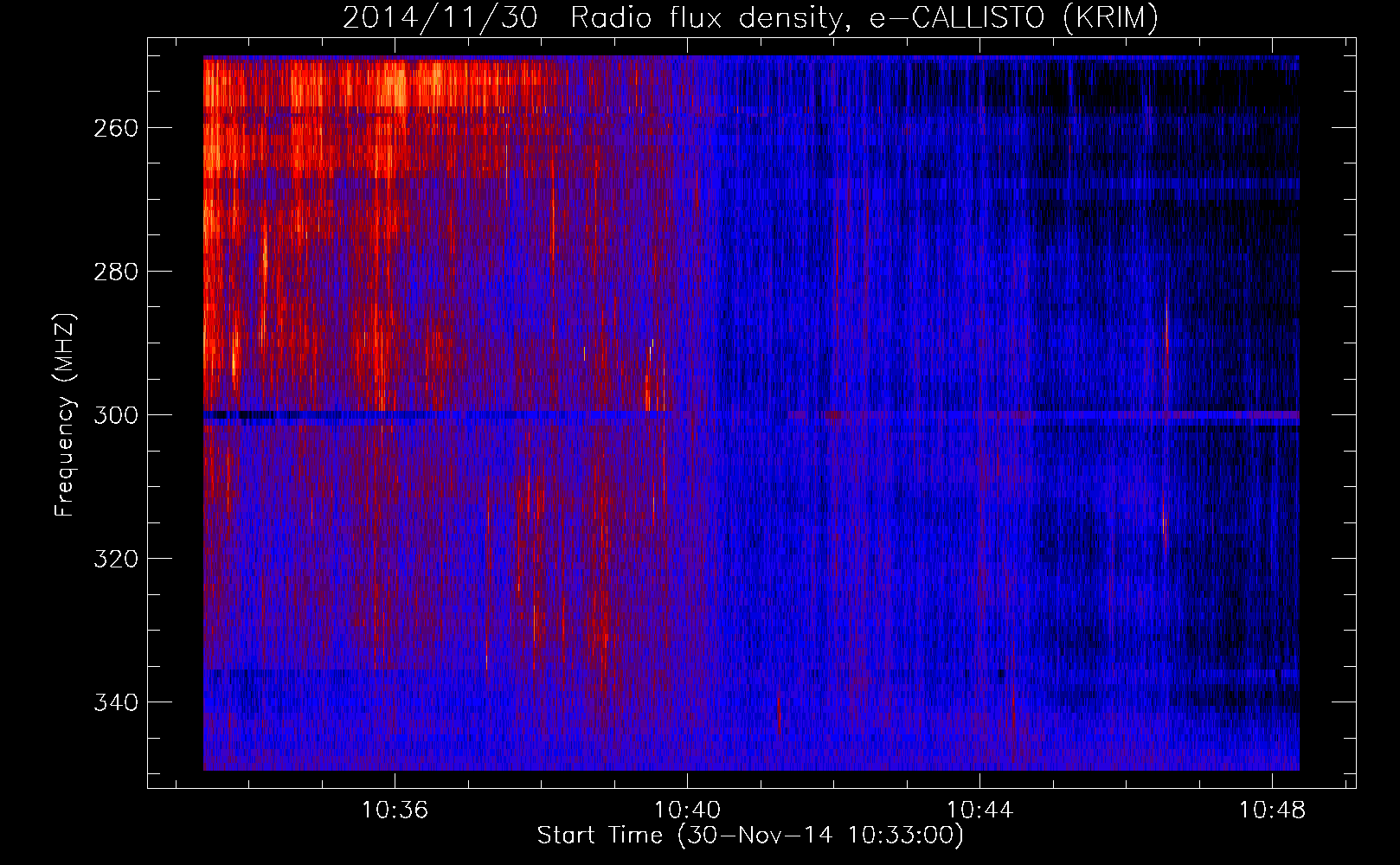This screenshot has width=1400, height=865.
Task: Click the 300 frequency tick label
Action: coord(116,415)
